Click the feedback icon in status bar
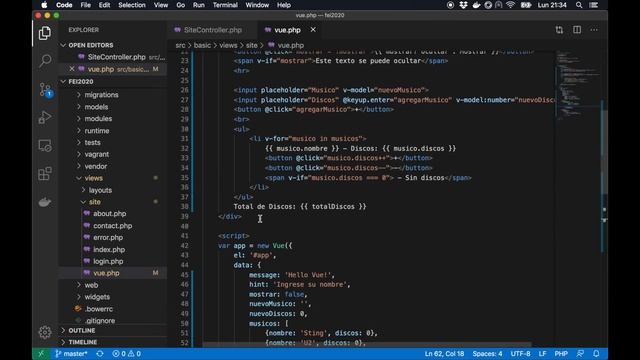The height and width of the screenshot is (360, 640). point(580,353)
